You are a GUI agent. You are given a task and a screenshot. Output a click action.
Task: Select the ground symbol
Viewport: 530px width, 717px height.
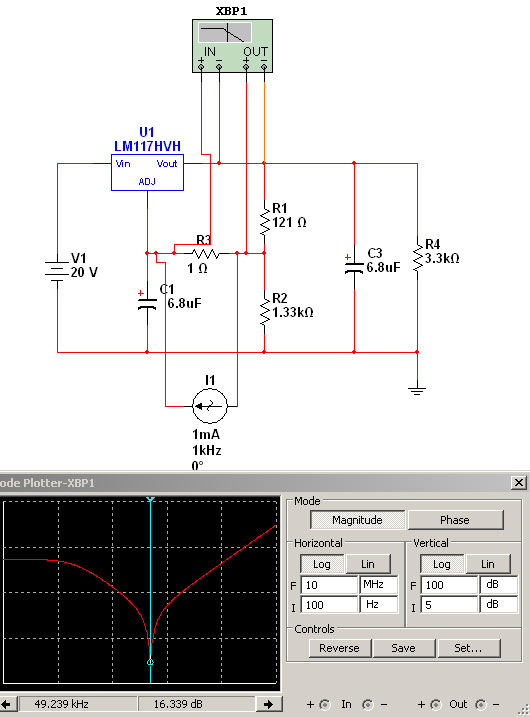point(417,390)
